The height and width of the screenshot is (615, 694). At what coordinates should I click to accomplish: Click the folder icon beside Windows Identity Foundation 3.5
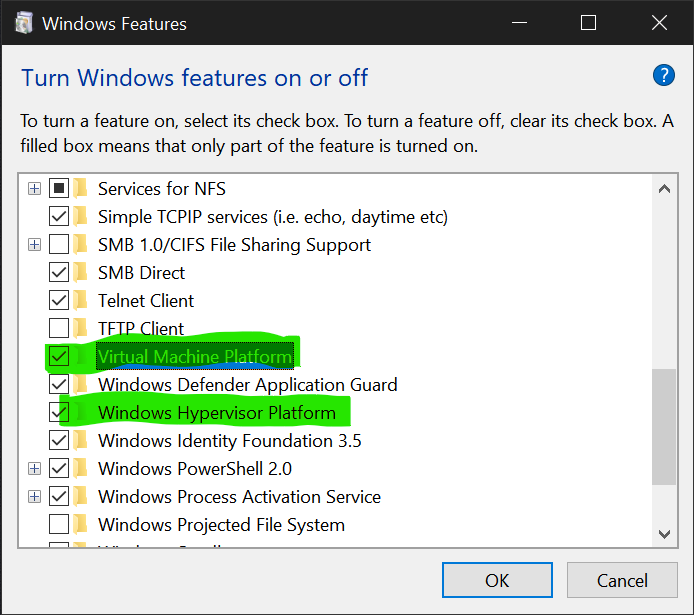[x=80, y=441]
